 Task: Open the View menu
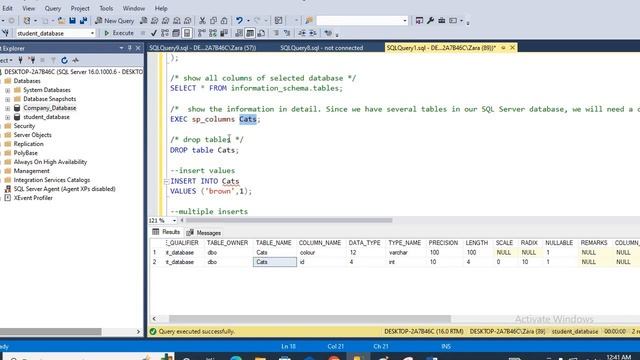(28, 8)
